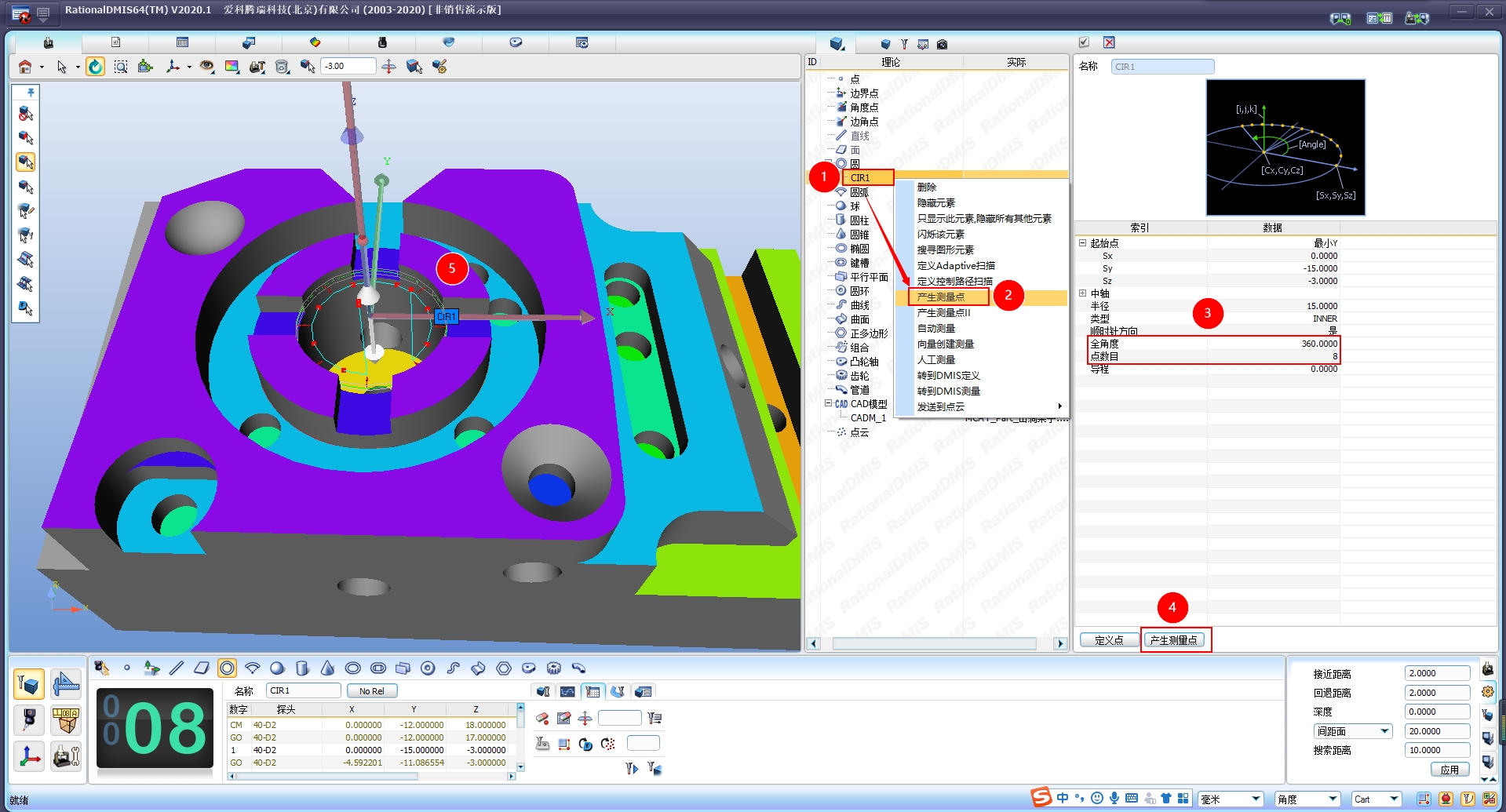1506x812 pixels.
Task: Click the coordinate axis toolbar icon
Action: point(173,67)
